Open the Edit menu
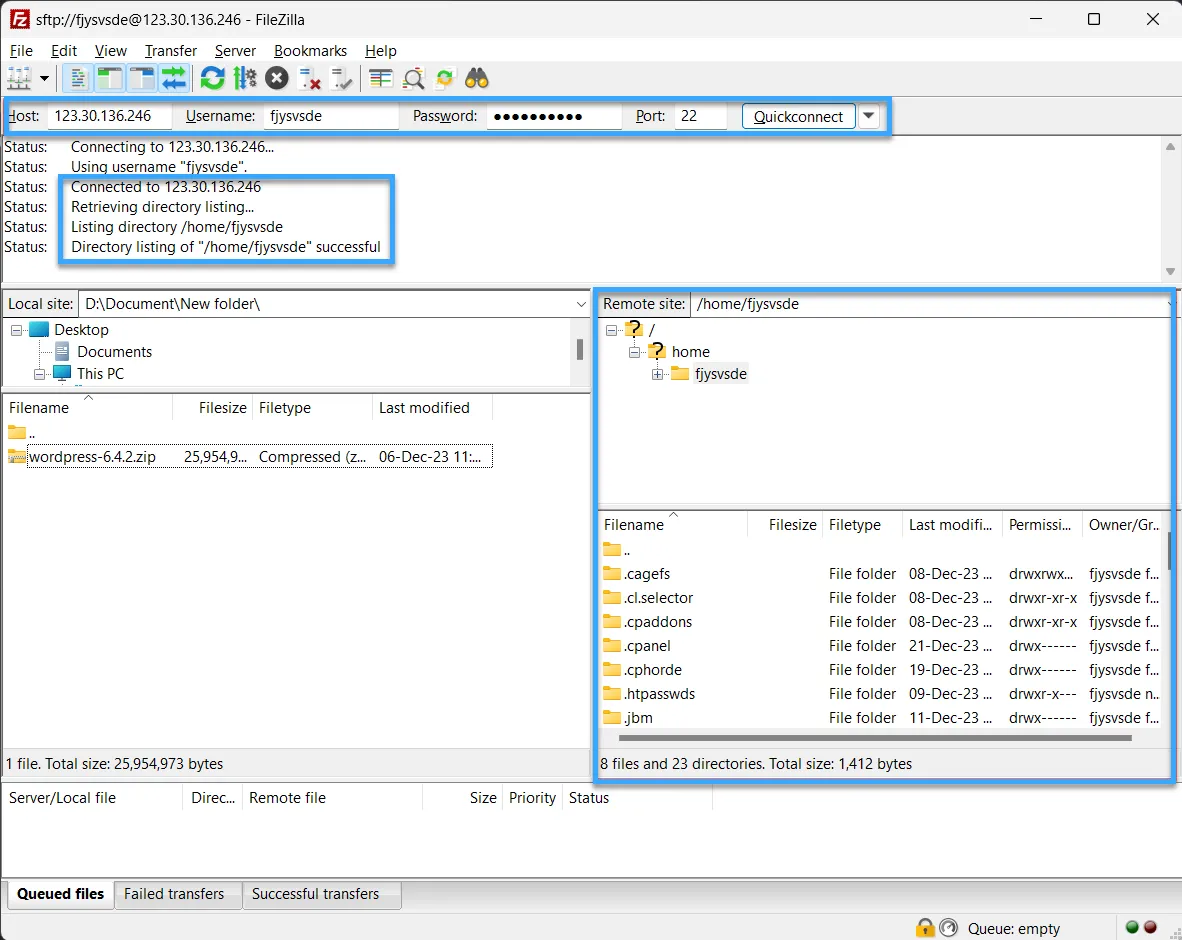This screenshot has height=940, width=1182. (x=64, y=51)
